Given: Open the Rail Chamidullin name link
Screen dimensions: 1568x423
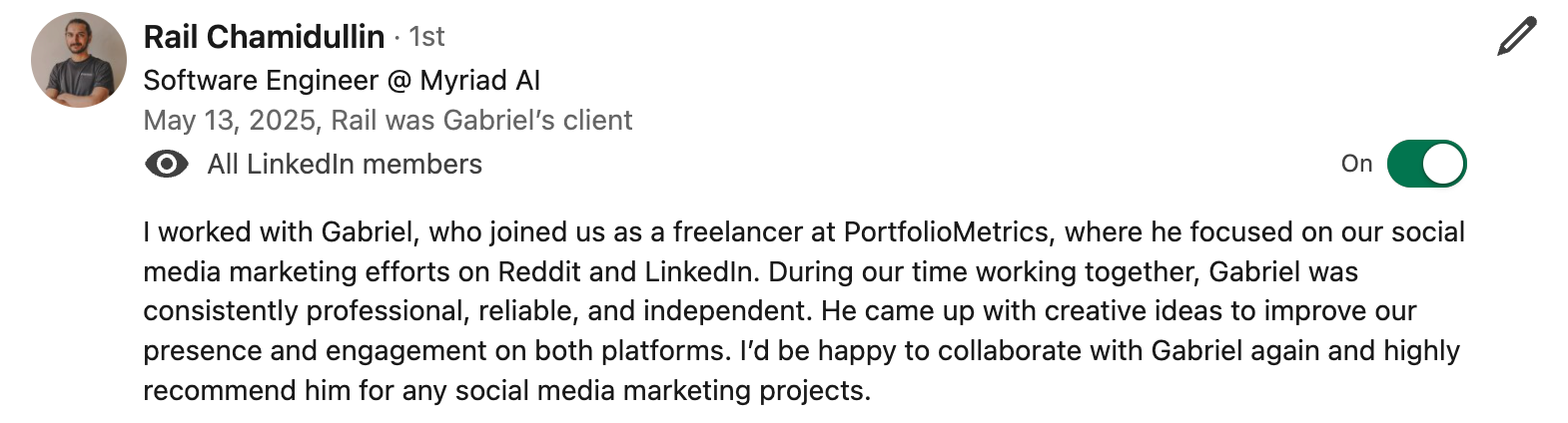Looking at the screenshot, I should pos(264,37).
